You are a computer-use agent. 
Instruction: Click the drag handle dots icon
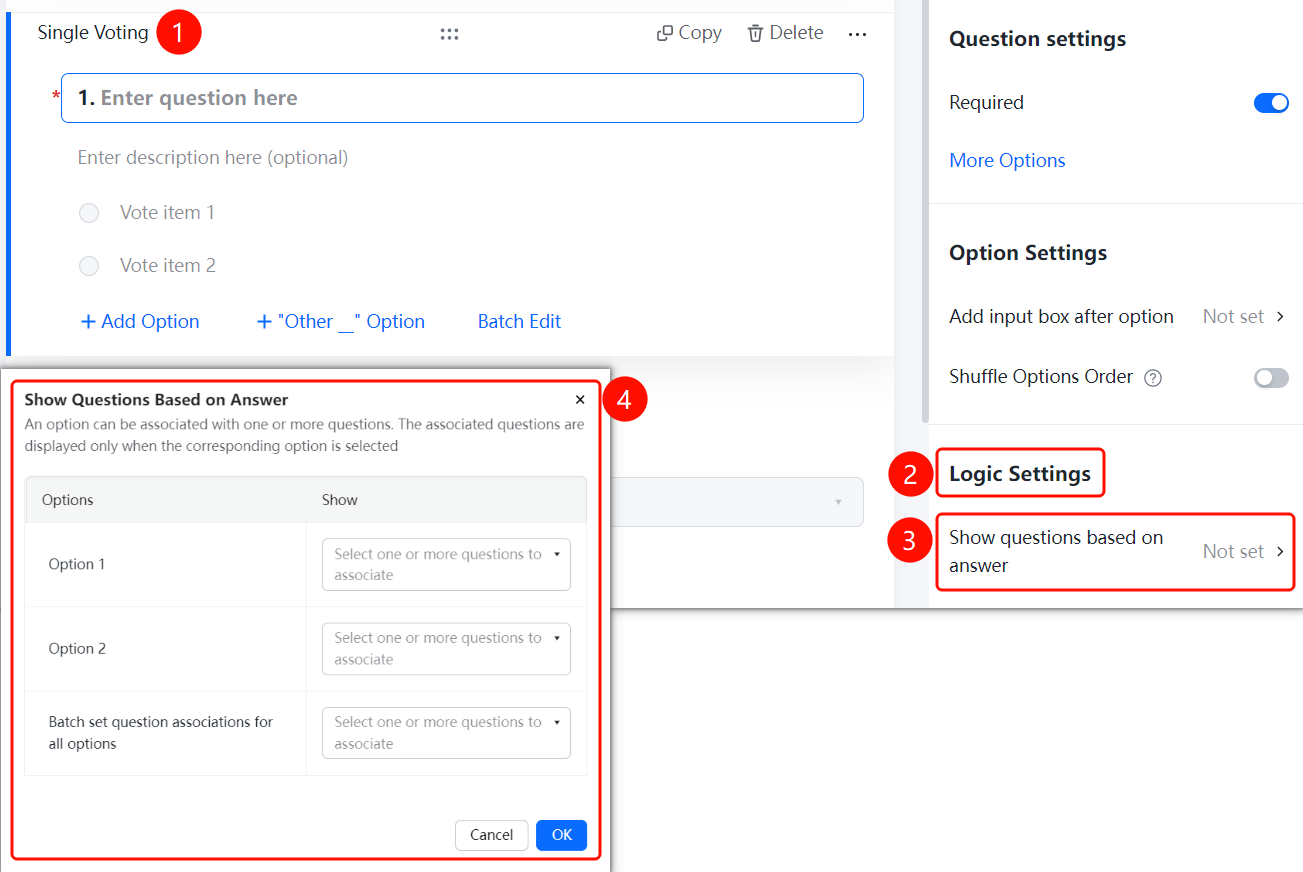449,34
